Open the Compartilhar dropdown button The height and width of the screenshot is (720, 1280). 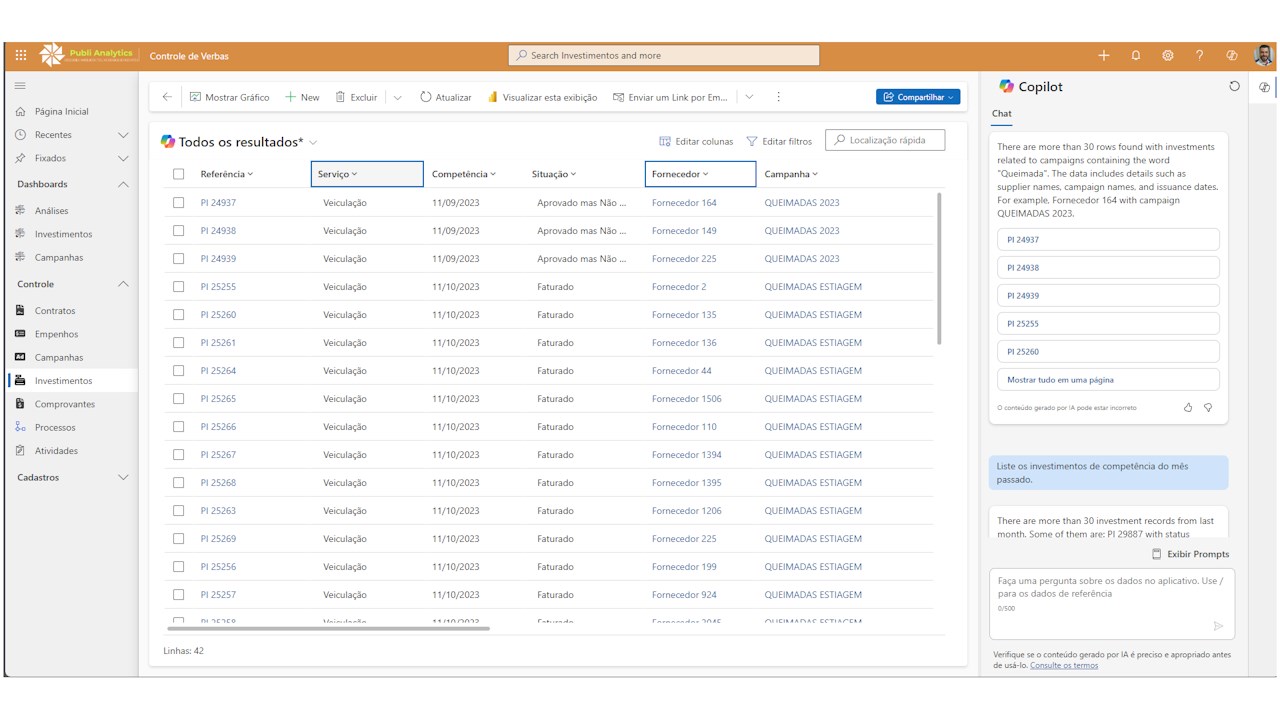point(918,97)
